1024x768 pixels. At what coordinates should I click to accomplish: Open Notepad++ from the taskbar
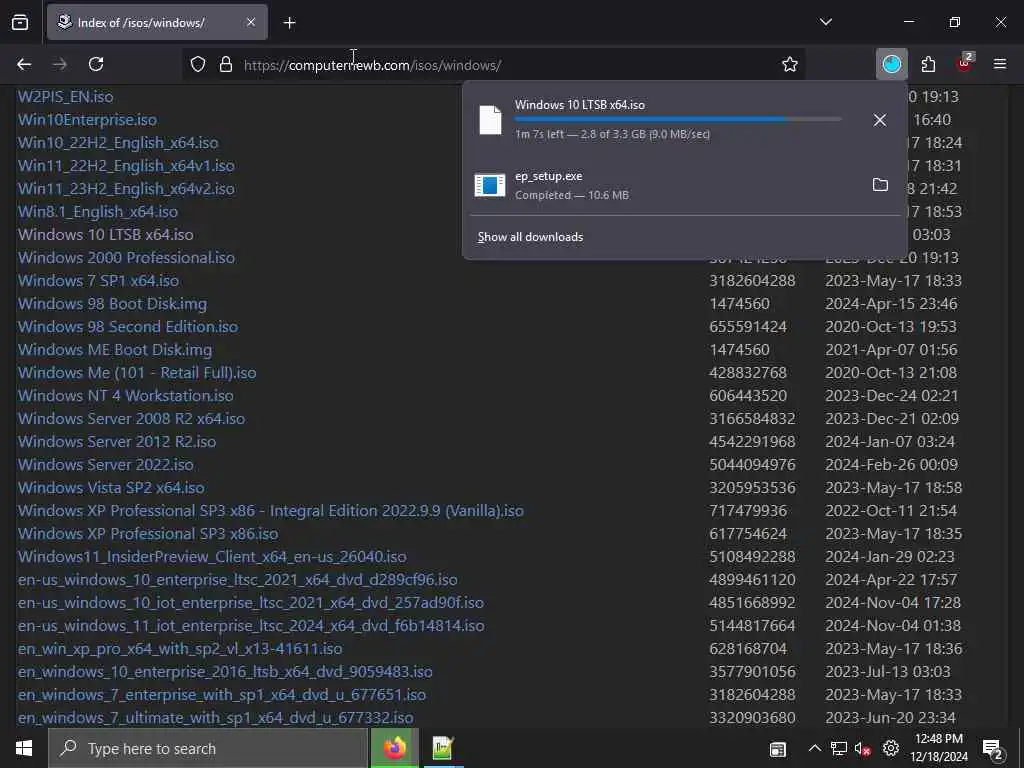coord(443,748)
